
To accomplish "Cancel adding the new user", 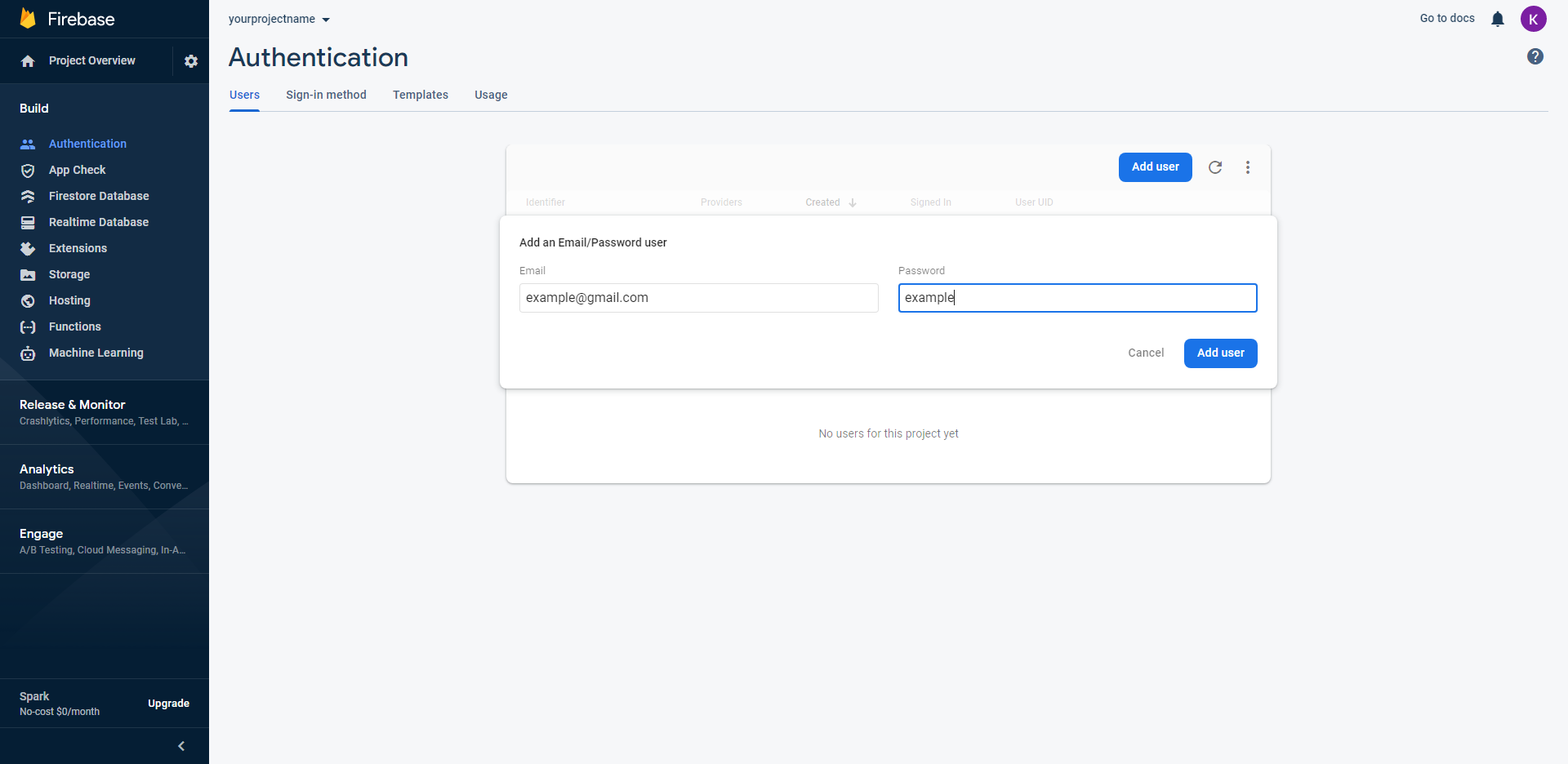I will (x=1145, y=353).
